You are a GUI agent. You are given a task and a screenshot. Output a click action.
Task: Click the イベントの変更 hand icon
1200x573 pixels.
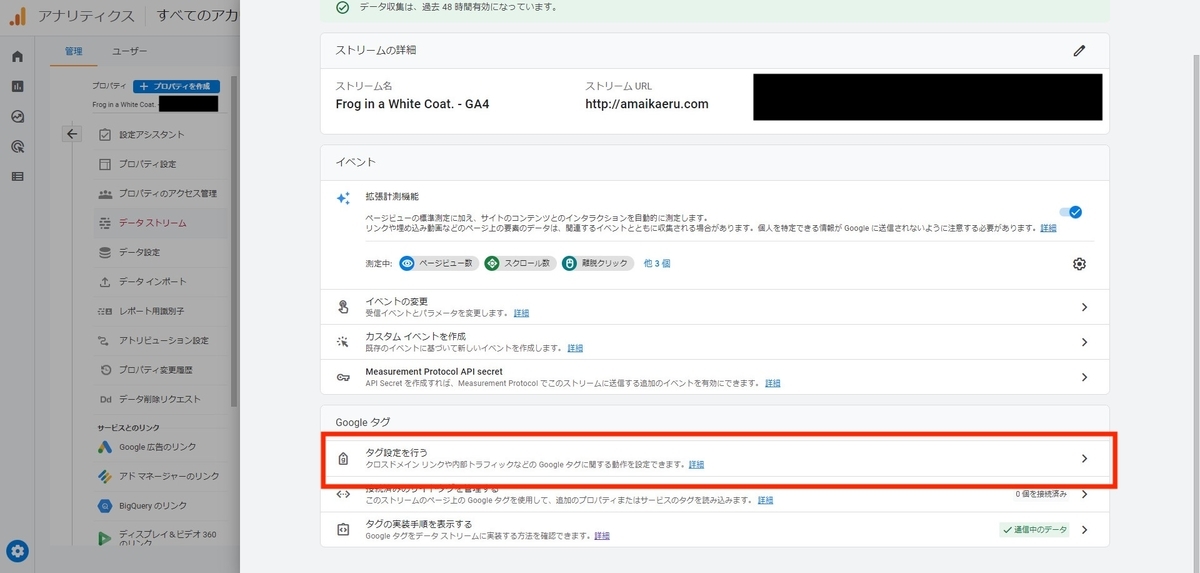pos(343,307)
